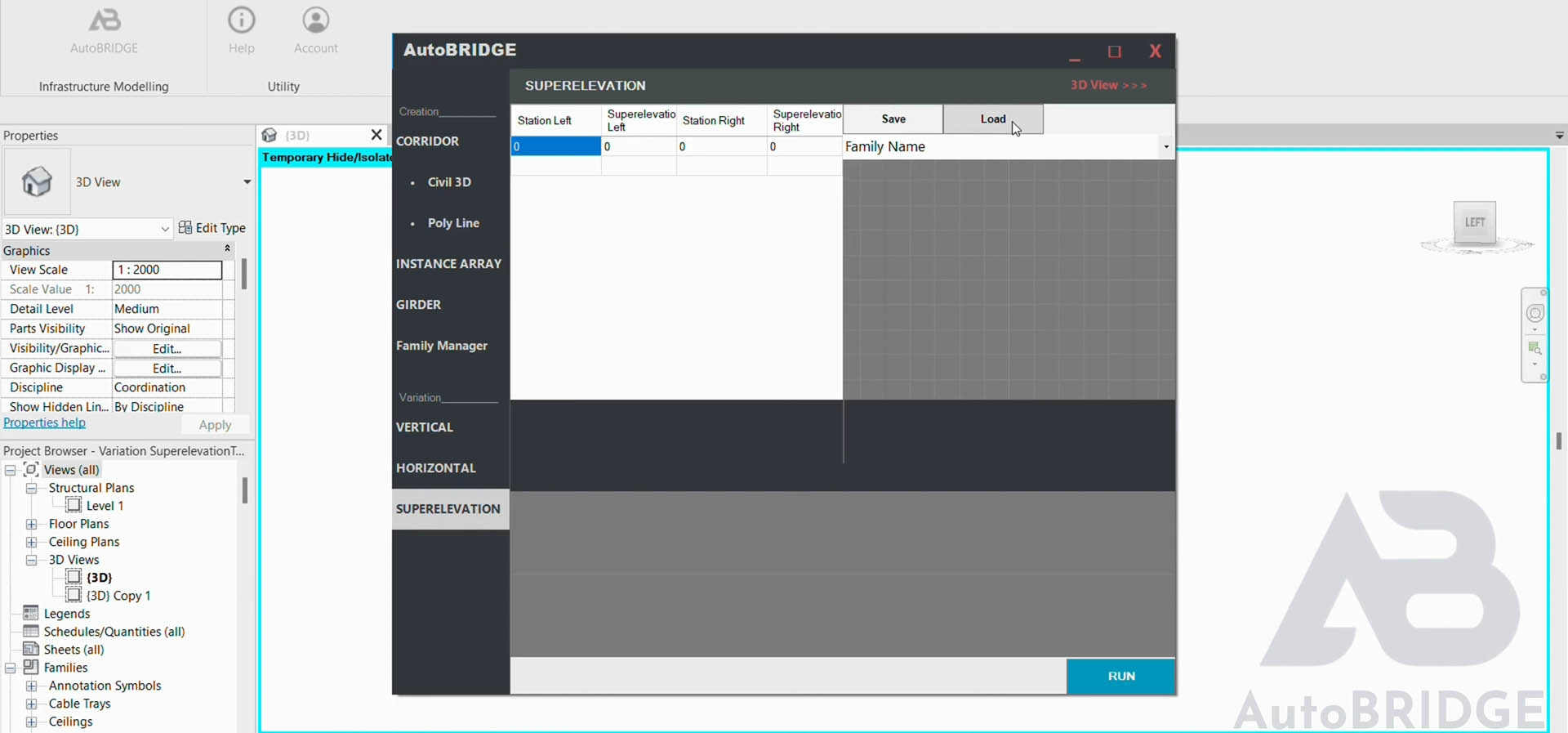1568x733 pixels.
Task: Close the AutoBRIDGE dialog with red X
Action: (x=1155, y=51)
